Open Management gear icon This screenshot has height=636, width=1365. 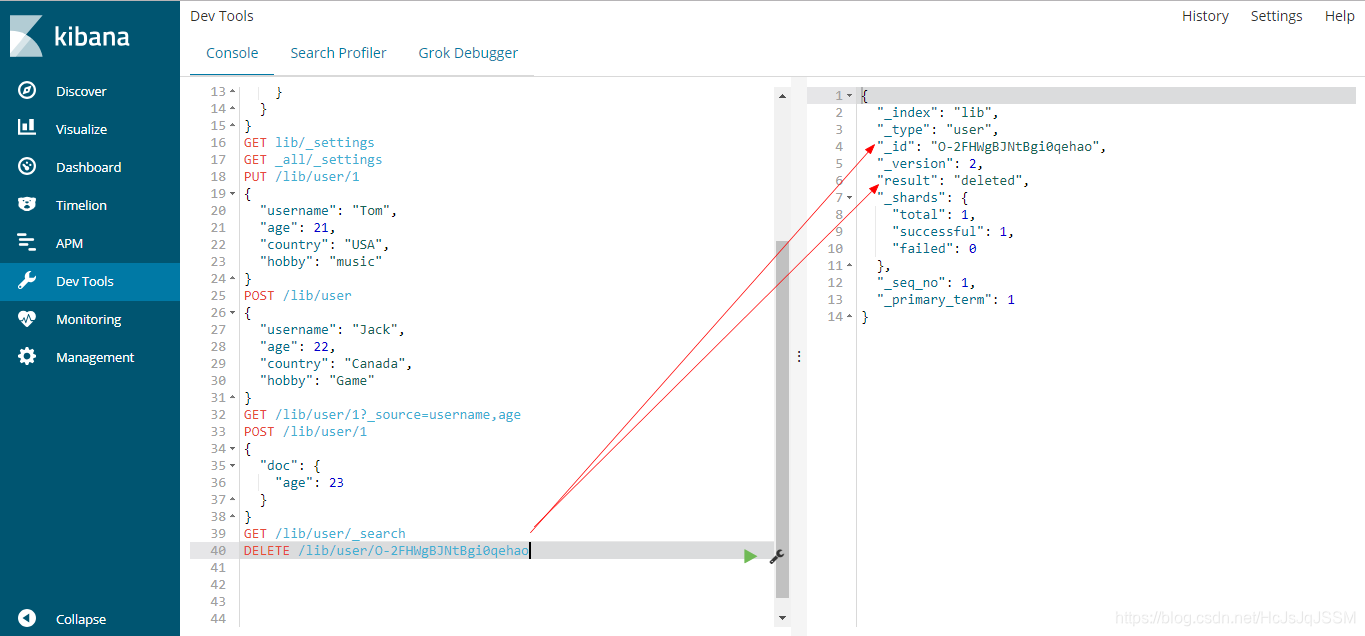point(27,357)
